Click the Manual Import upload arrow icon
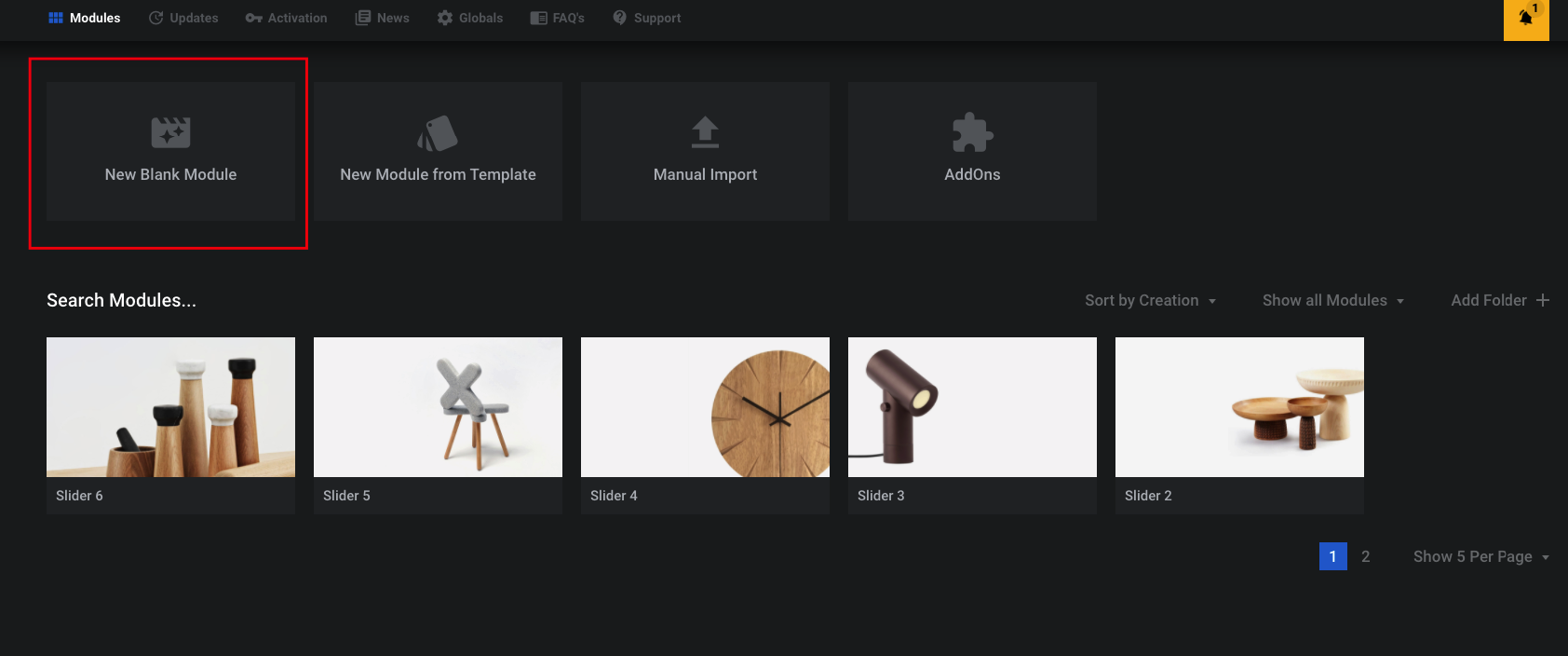 705,132
